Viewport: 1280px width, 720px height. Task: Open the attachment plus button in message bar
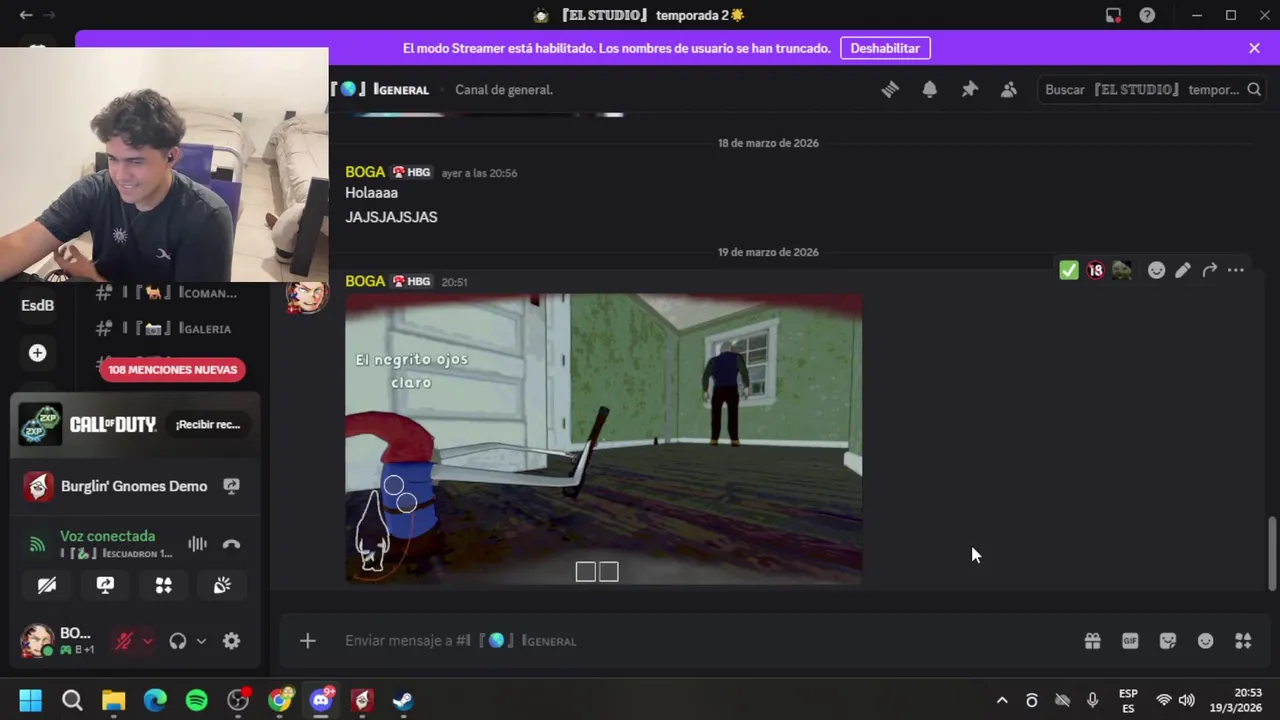(307, 641)
